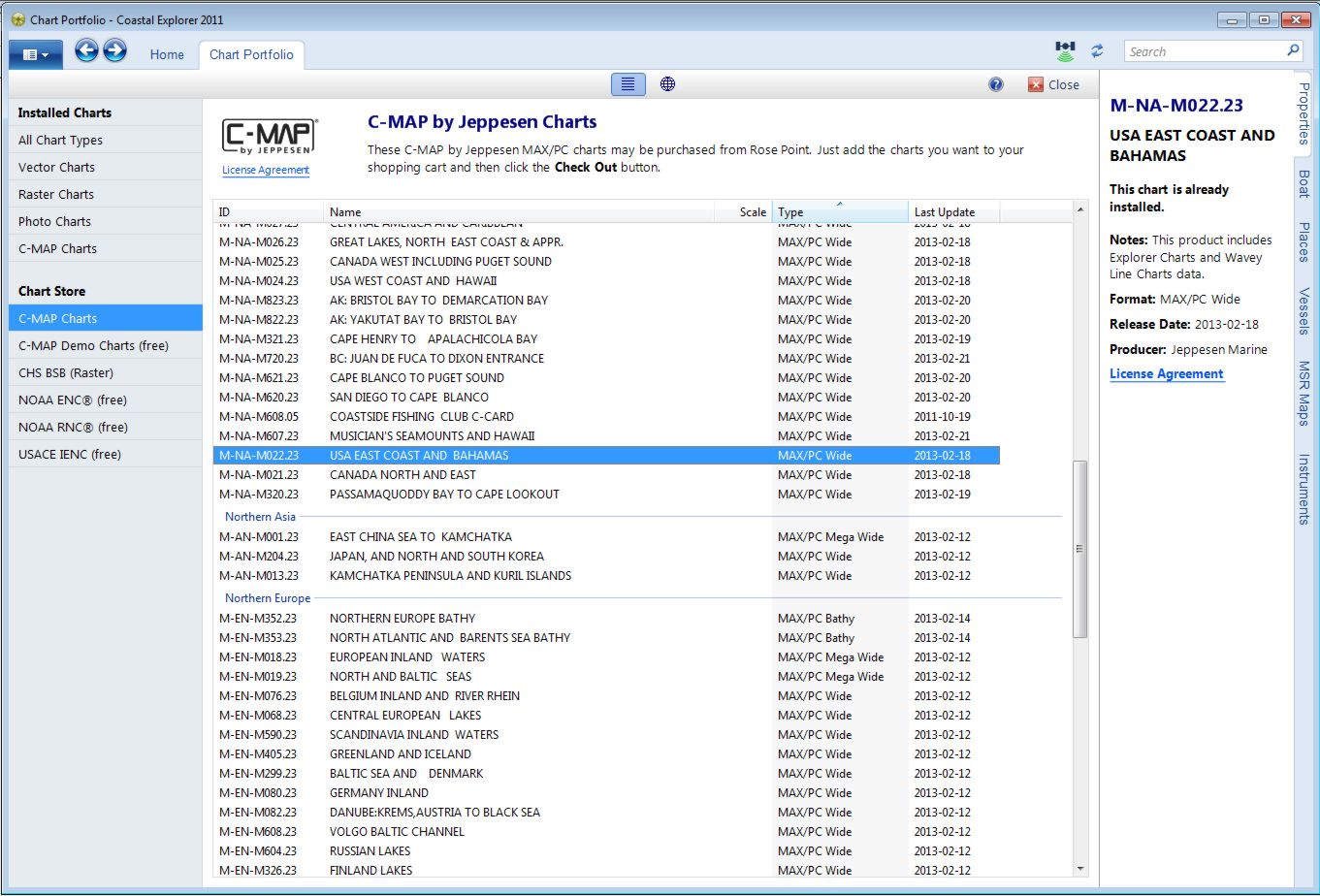Click the GPS instrument status icon
The image size is (1320, 896).
(x=1066, y=51)
